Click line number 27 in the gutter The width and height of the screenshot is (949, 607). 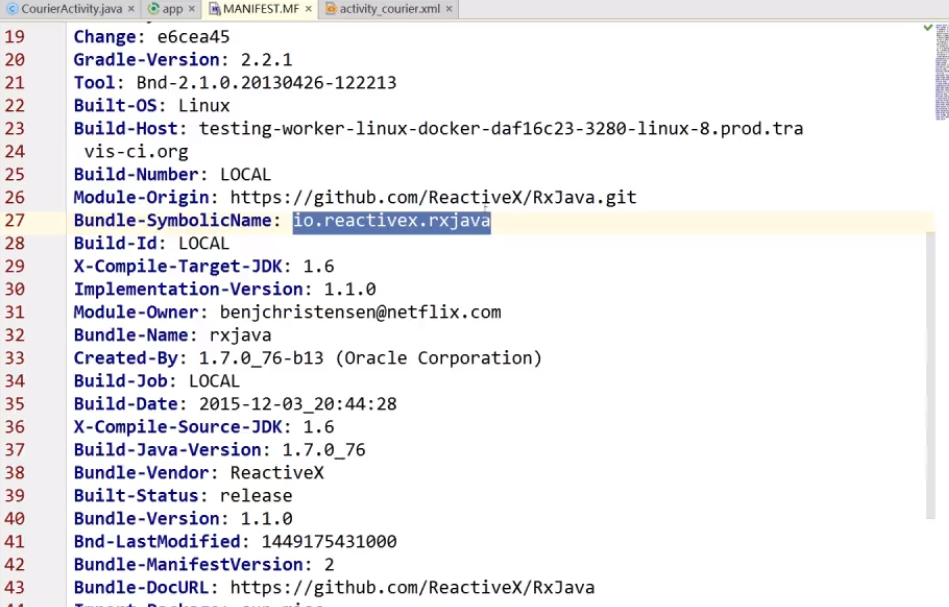click(x=15, y=220)
